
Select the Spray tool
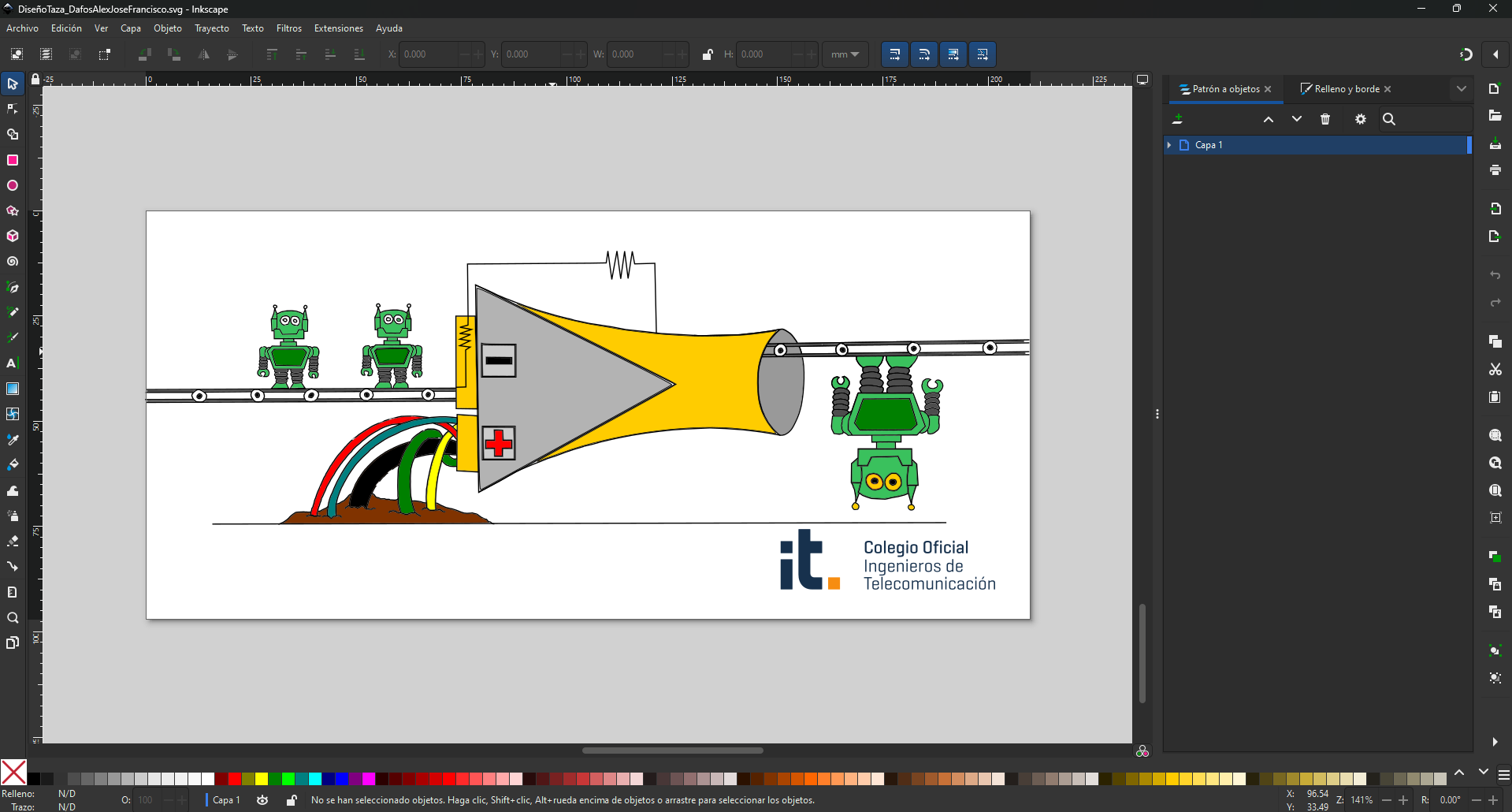(x=13, y=516)
